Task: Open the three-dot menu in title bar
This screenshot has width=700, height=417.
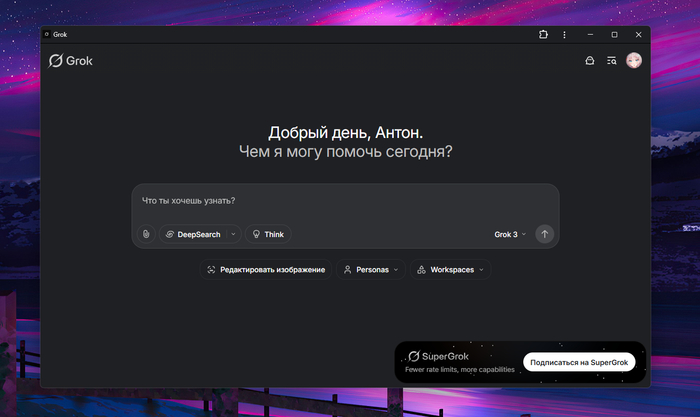Action: click(564, 34)
